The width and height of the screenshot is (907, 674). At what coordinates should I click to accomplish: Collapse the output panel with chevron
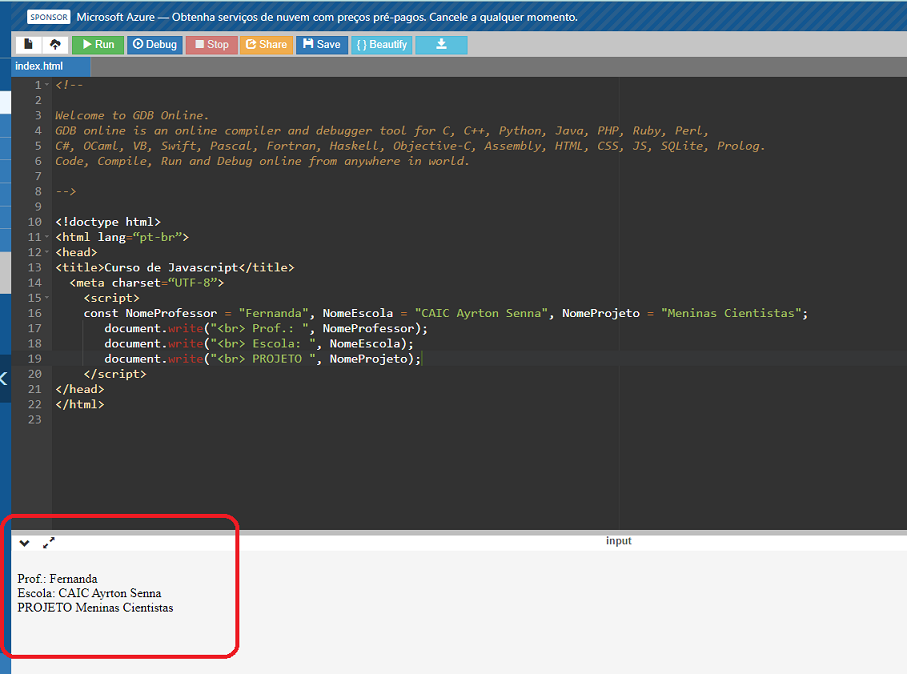tap(25, 543)
